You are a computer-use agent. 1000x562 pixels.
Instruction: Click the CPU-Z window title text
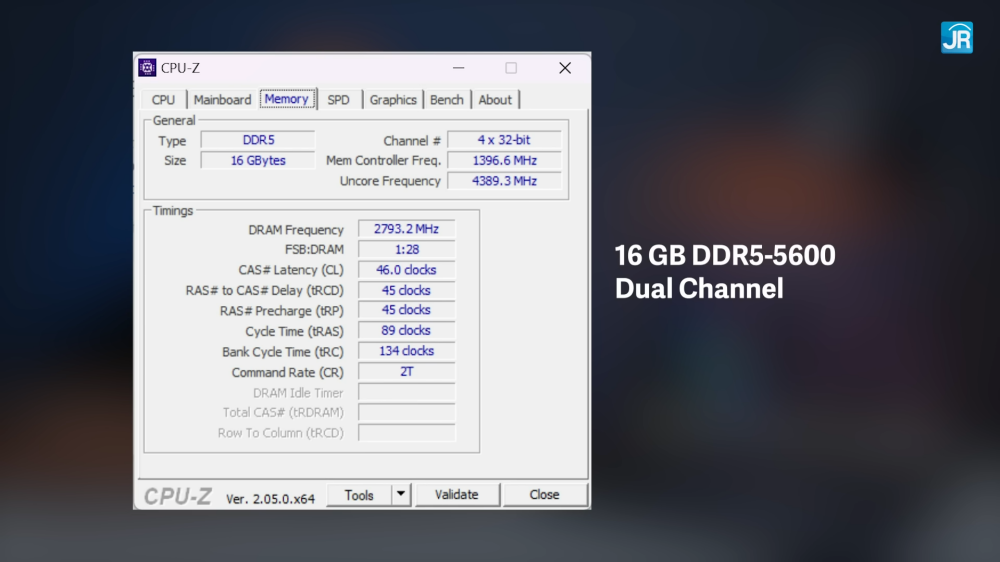180,68
